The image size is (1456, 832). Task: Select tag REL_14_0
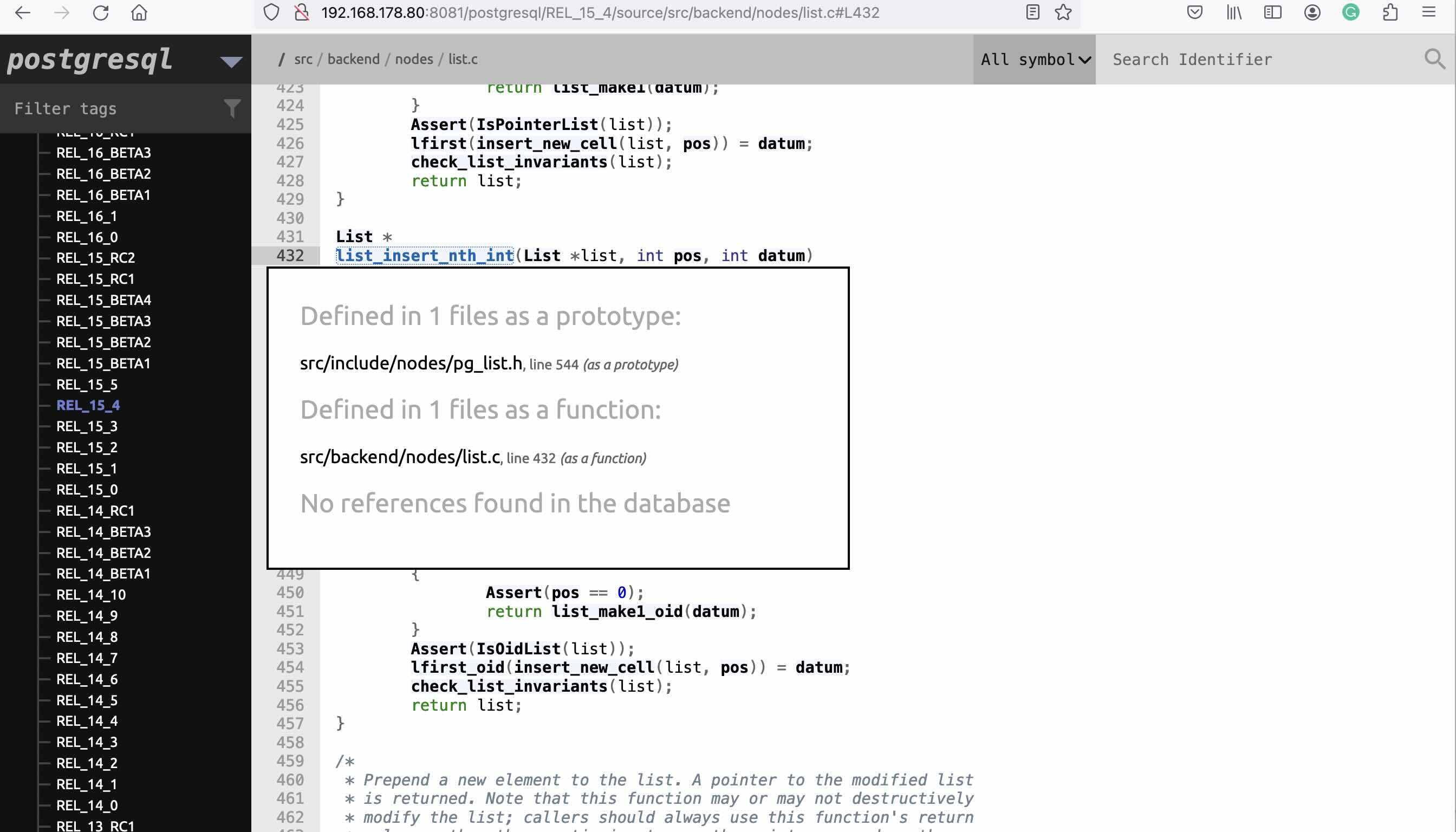[x=87, y=805]
